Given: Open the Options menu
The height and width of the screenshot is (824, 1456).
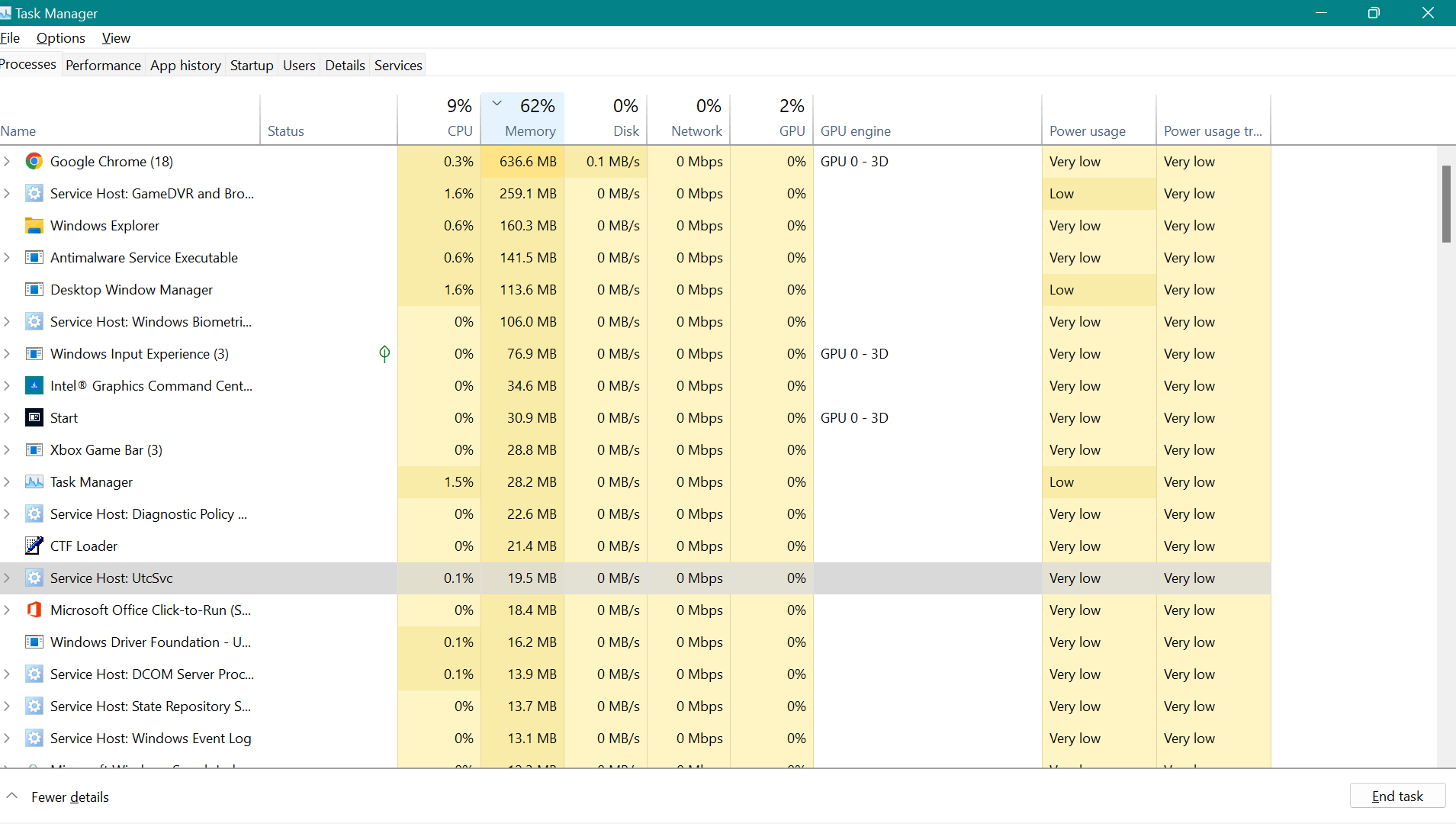Looking at the screenshot, I should click(x=61, y=38).
